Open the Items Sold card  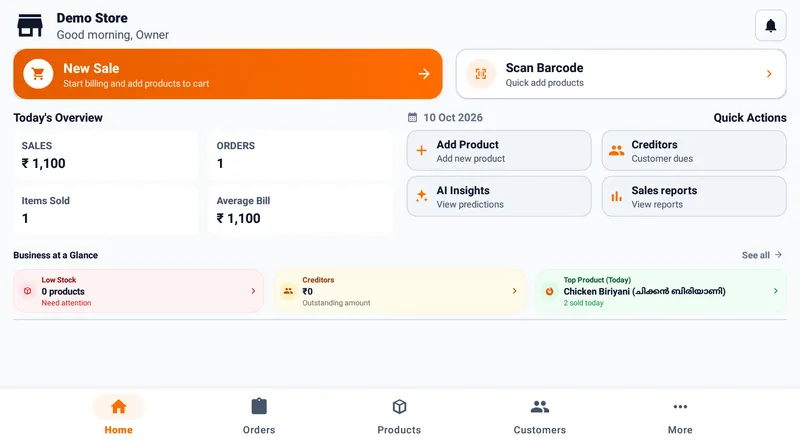(x=106, y=210)
